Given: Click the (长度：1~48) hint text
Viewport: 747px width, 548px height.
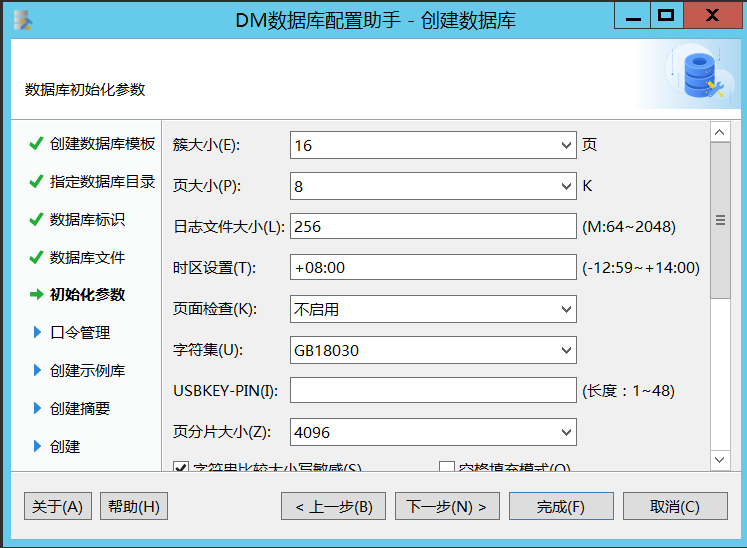Looking at the screenshot, I should click(628, 390).
